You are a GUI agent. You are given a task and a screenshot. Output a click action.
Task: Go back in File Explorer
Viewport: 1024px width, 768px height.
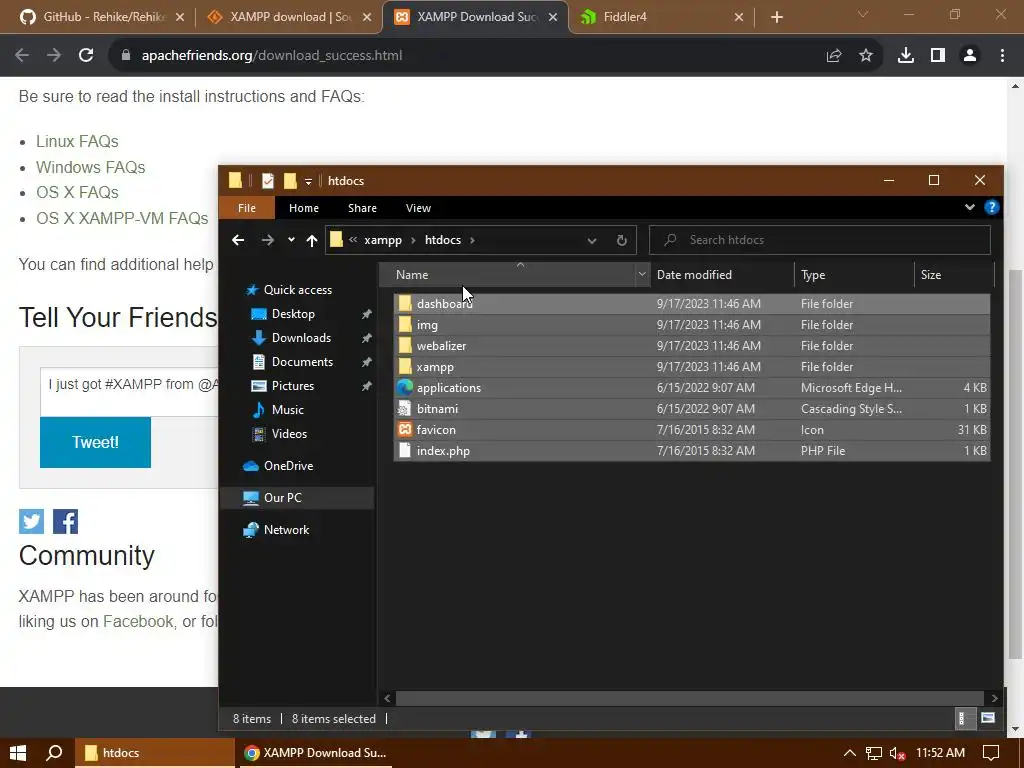(x=238, y=240)
